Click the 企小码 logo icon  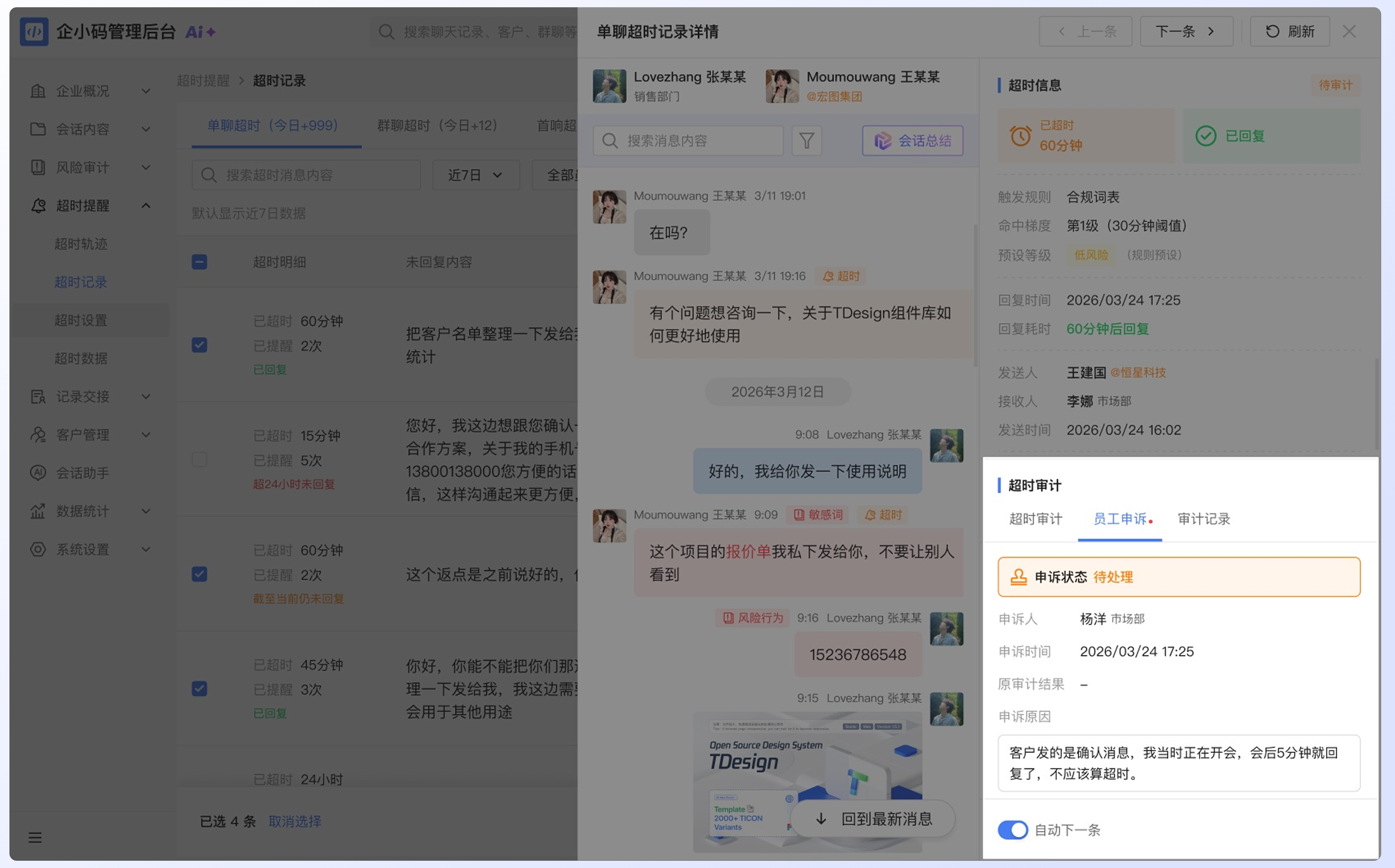[34, 32]
